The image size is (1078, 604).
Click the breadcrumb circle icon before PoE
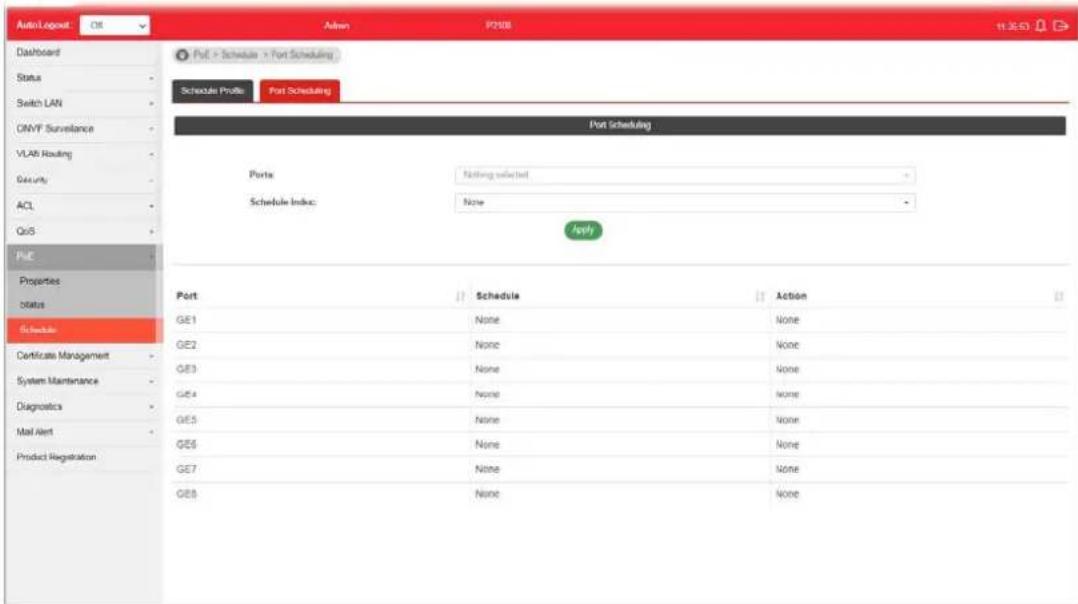coord(182,55)
